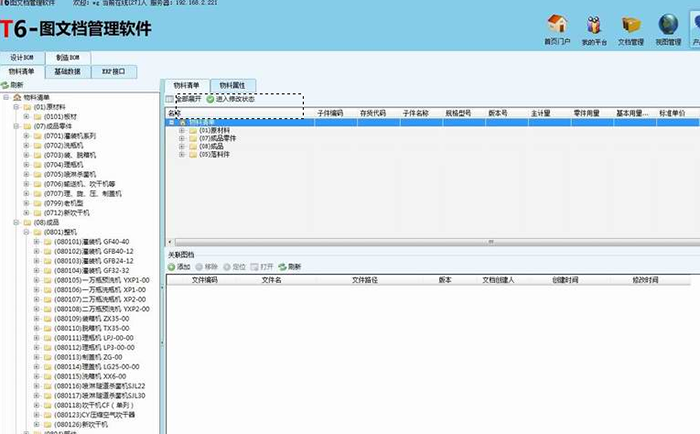
Task: Select tree item (080105) YXP1-00
Action: click(101, 280)
